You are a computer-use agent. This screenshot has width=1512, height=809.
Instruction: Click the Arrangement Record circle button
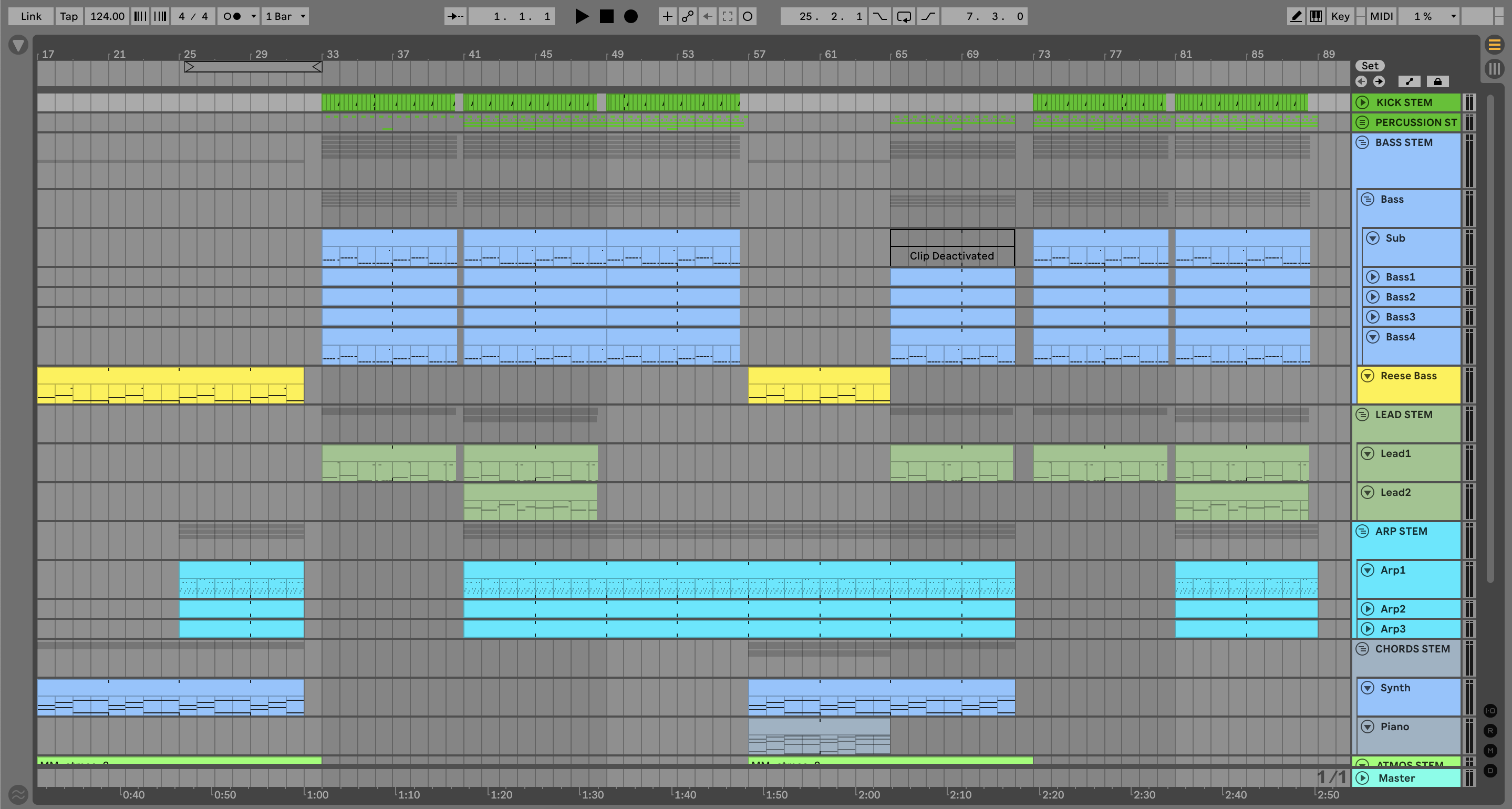pos(630,16)
